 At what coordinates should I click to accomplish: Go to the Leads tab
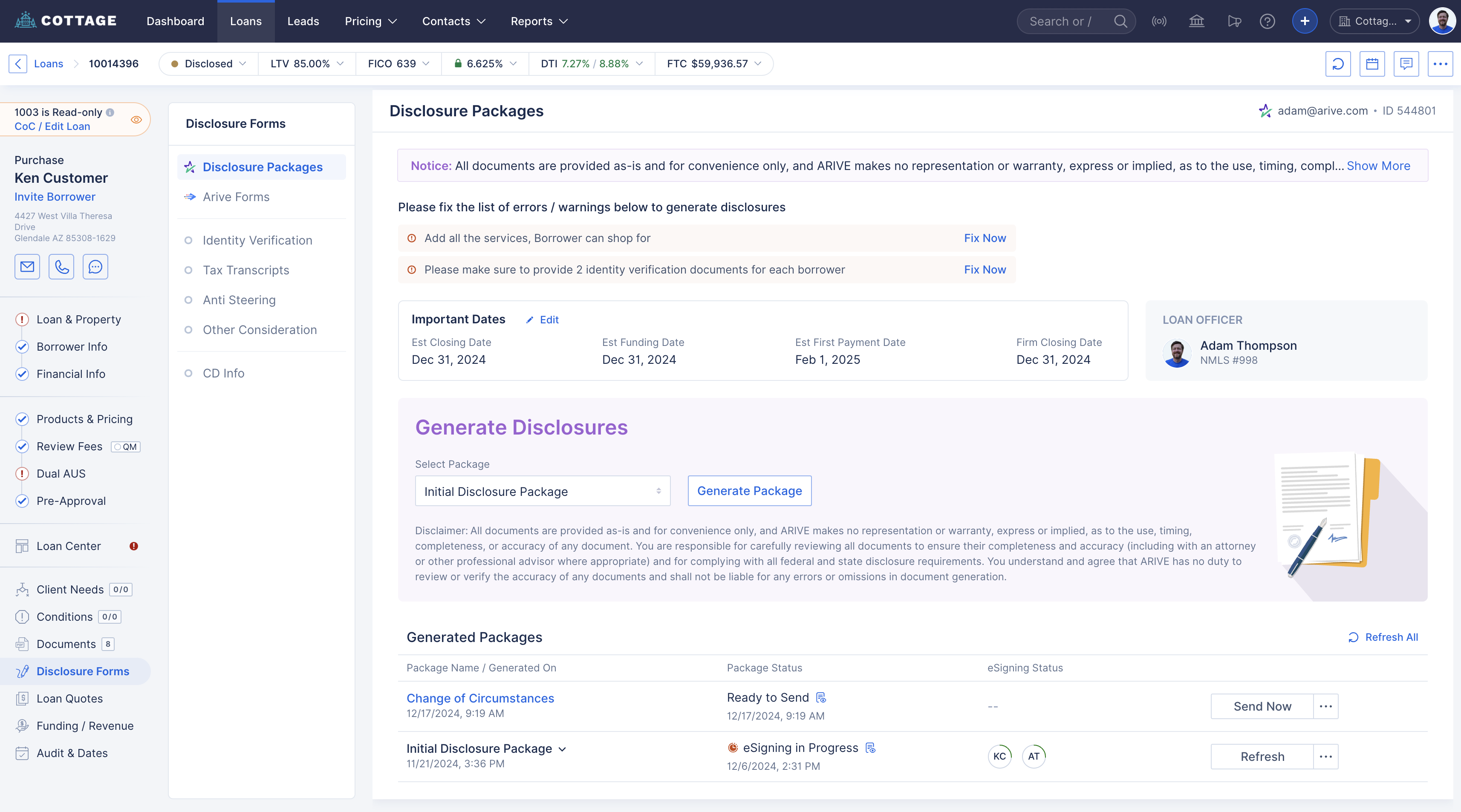pos(303,21)
